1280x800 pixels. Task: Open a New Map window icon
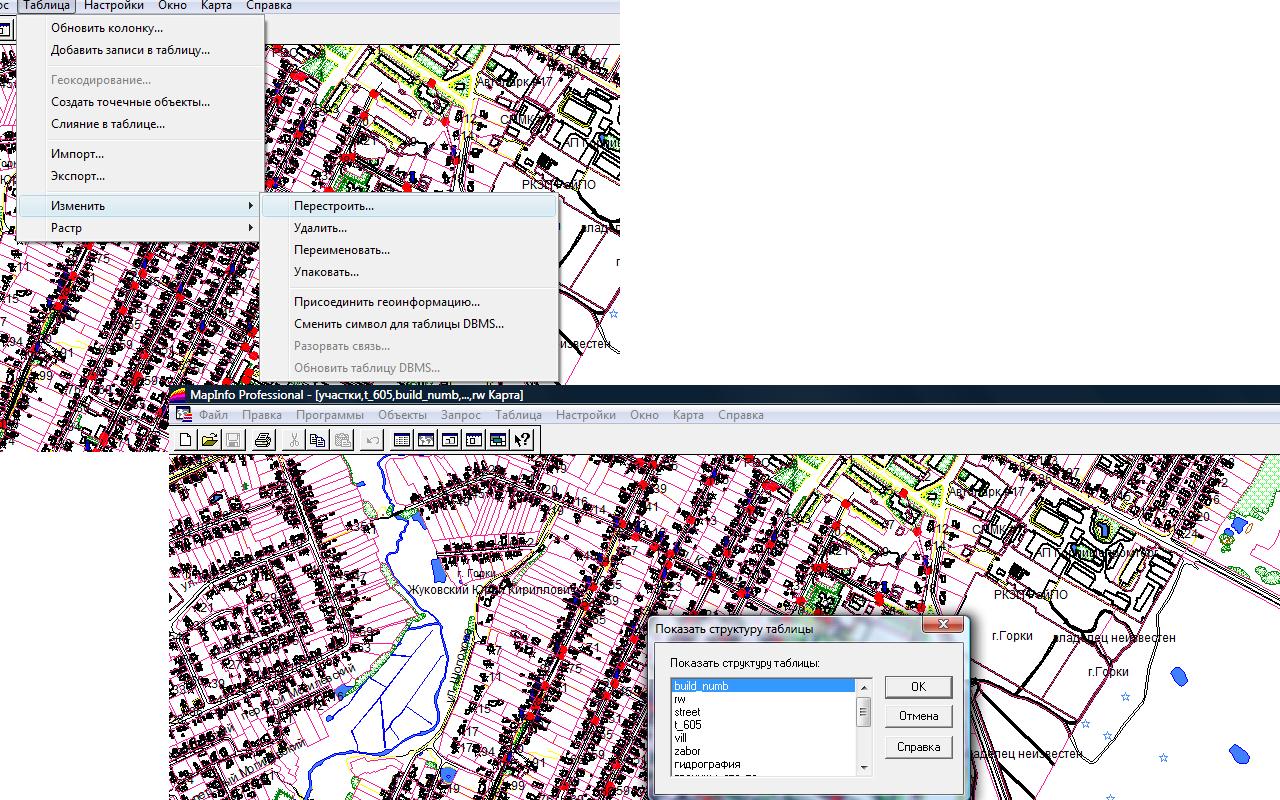pyautogui.click(x=426, y=440)
